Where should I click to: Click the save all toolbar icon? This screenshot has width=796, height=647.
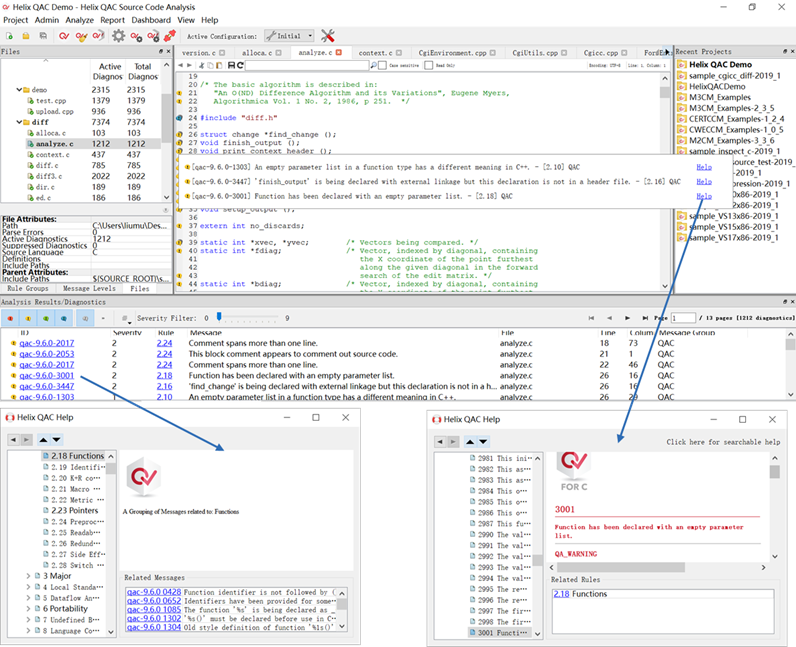click(43, 36)
